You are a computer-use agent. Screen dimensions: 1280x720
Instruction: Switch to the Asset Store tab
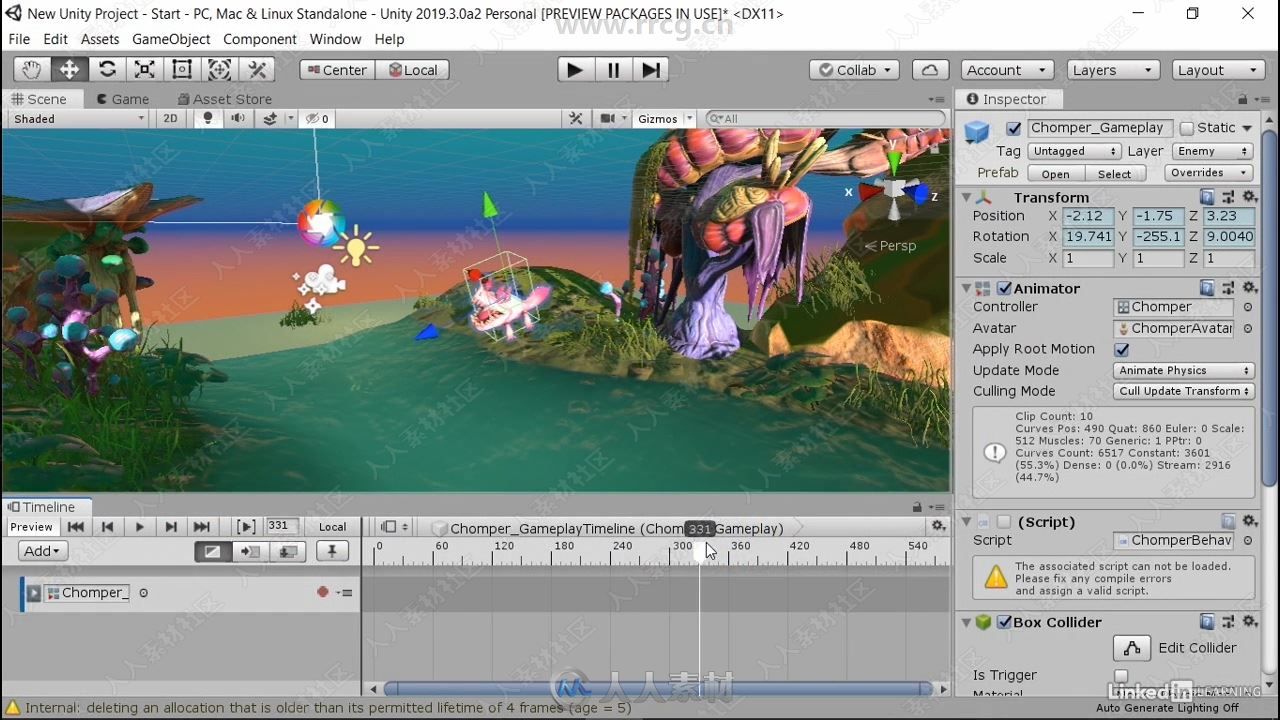click(x=224, y=99)
